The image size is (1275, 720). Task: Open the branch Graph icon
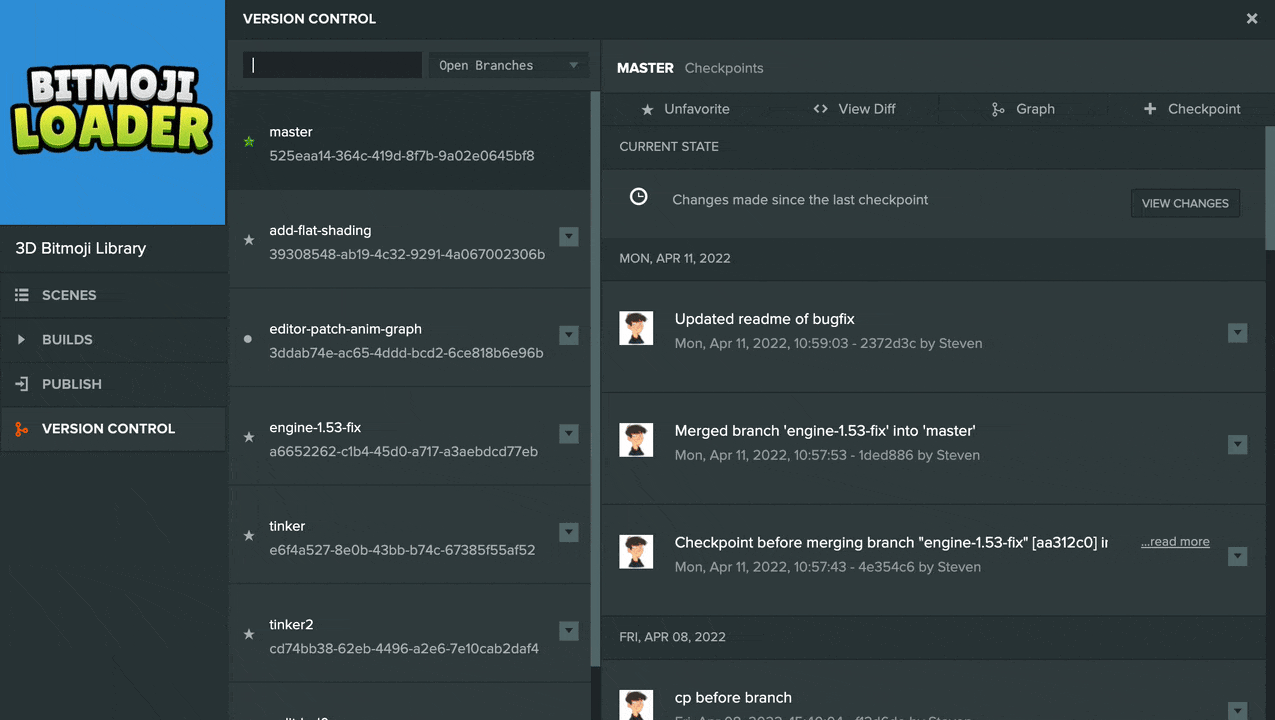coord(997,109)
